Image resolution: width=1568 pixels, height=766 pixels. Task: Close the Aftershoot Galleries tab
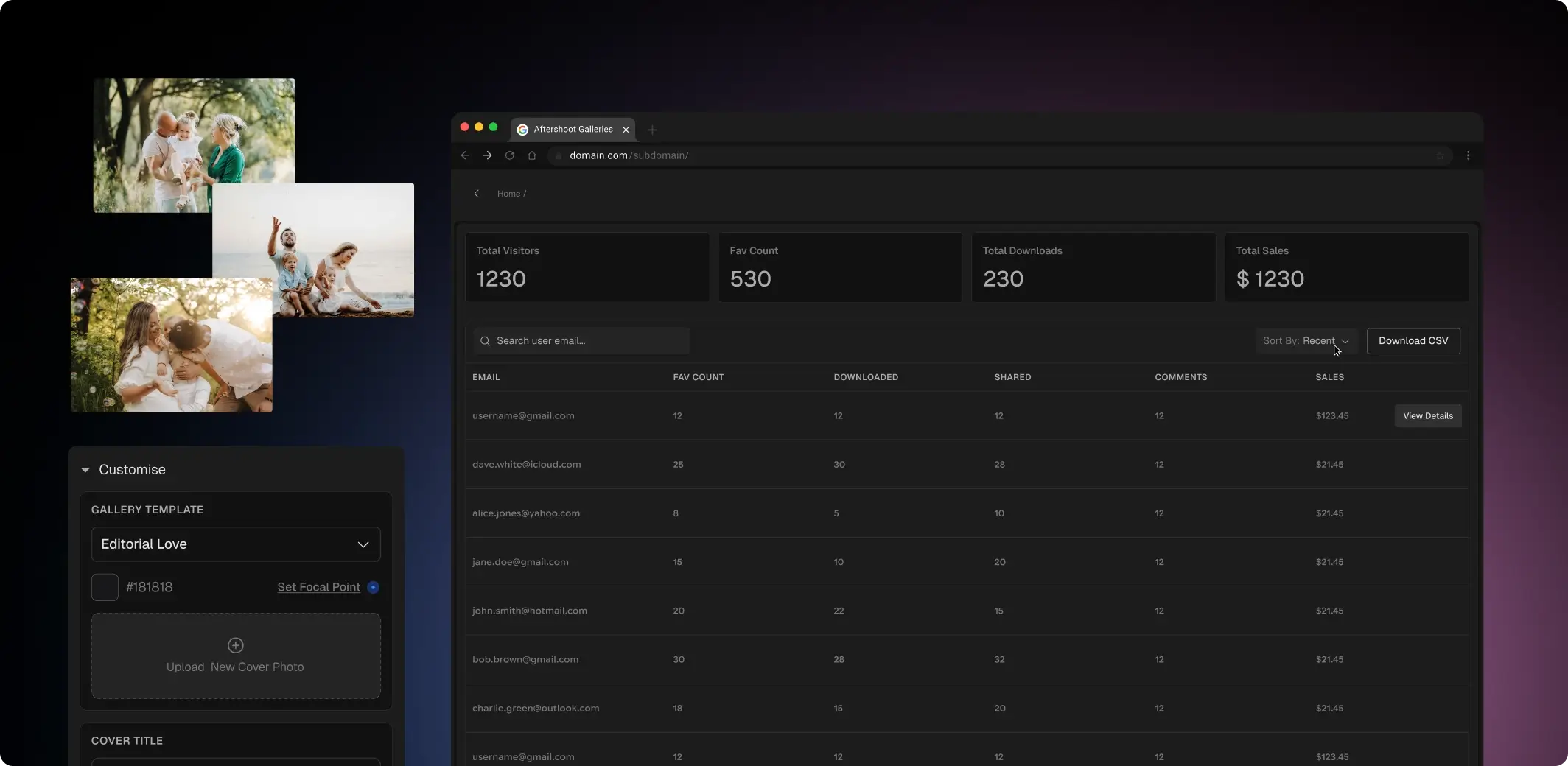pyautogui.click(x=626, y=130)
